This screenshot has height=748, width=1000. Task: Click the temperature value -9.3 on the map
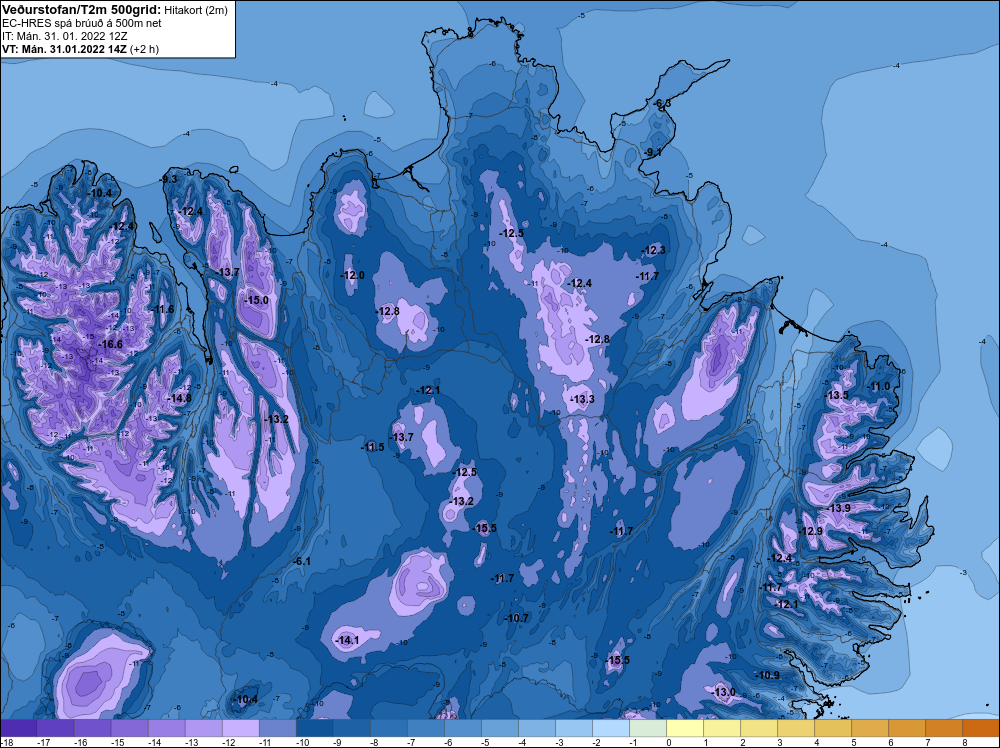coord(169,179)
